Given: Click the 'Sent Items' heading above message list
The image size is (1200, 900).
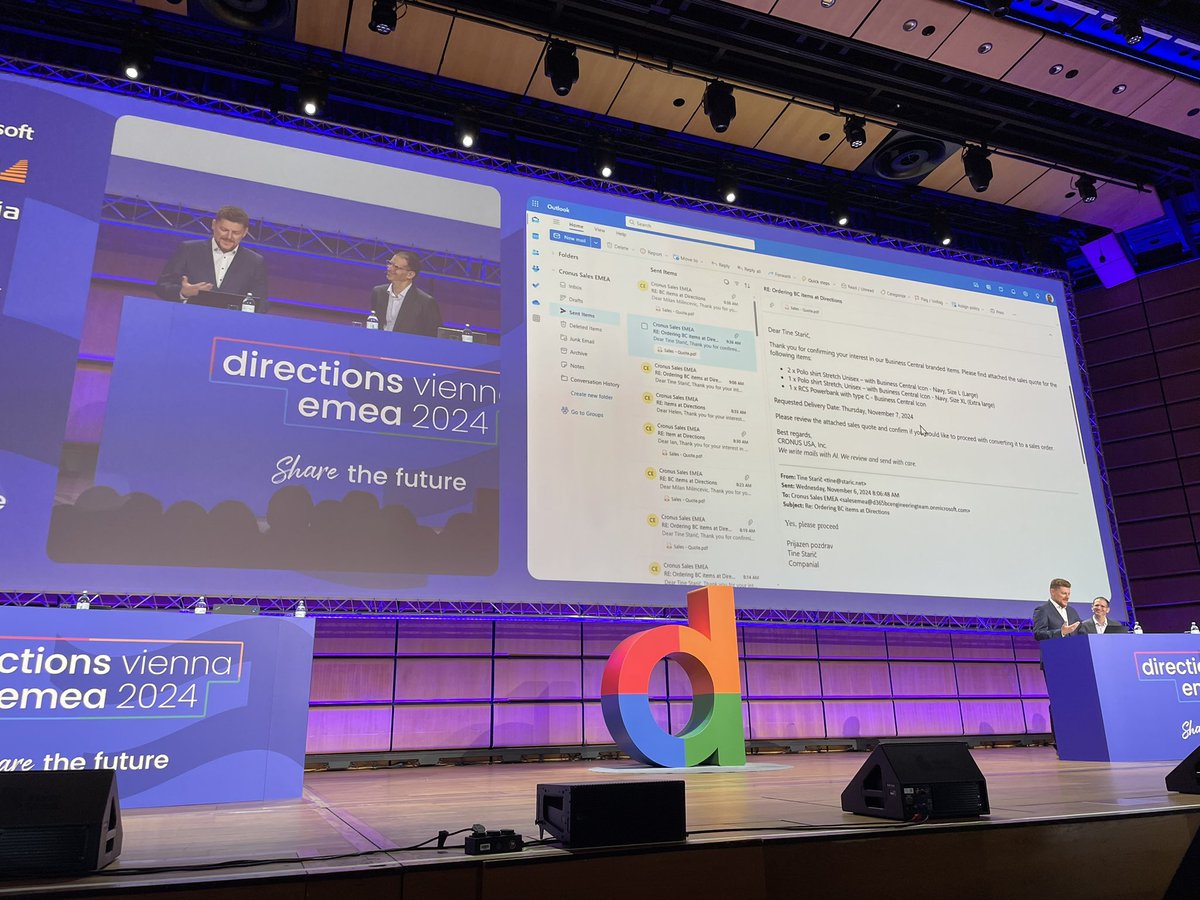Looking at the screenshot, I should 663,272.
